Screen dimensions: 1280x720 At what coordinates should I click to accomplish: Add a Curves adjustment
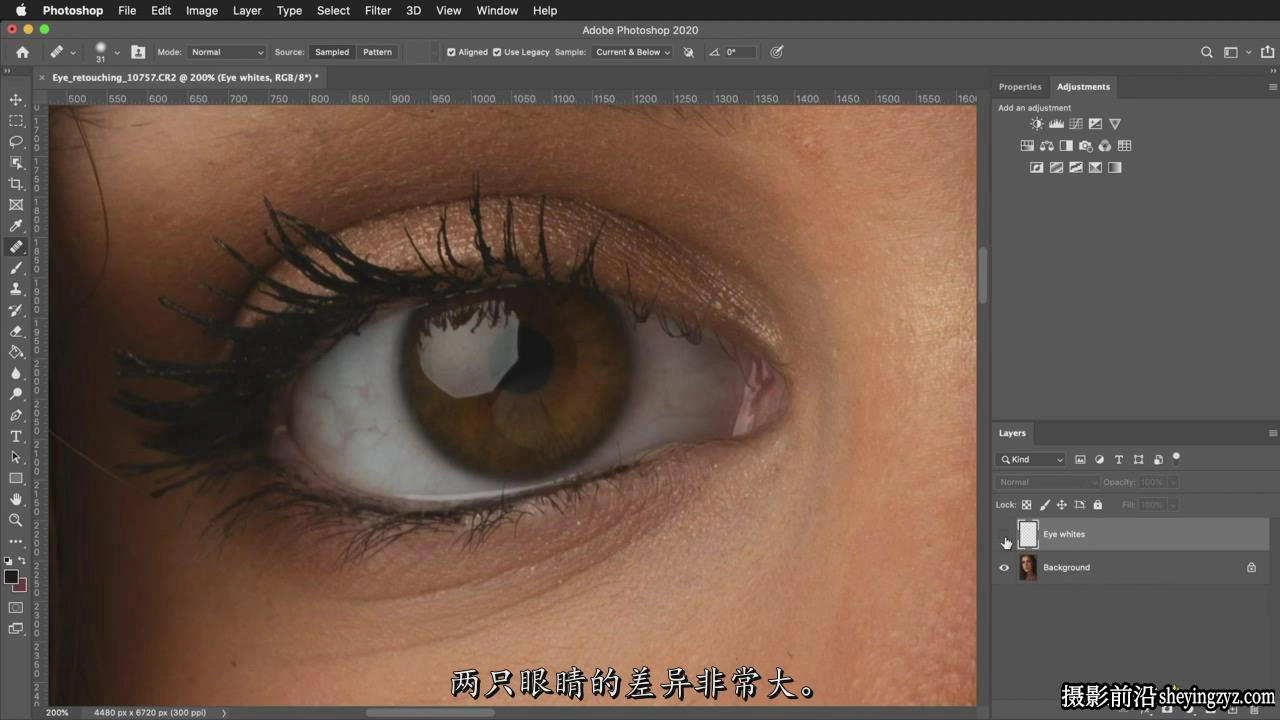pos(1076,124)
